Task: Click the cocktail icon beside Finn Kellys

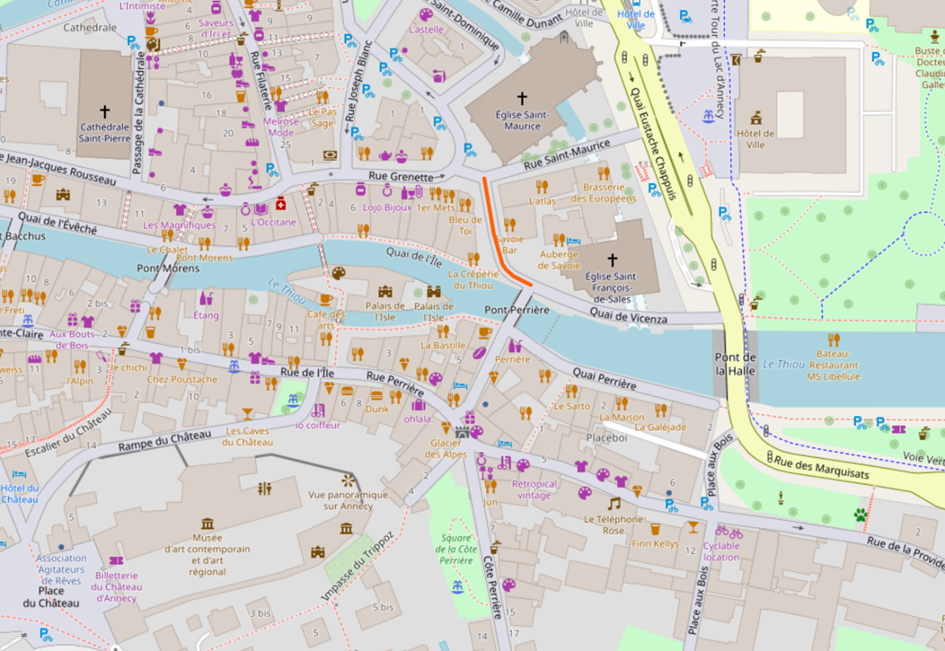Action: click(692, 527)
